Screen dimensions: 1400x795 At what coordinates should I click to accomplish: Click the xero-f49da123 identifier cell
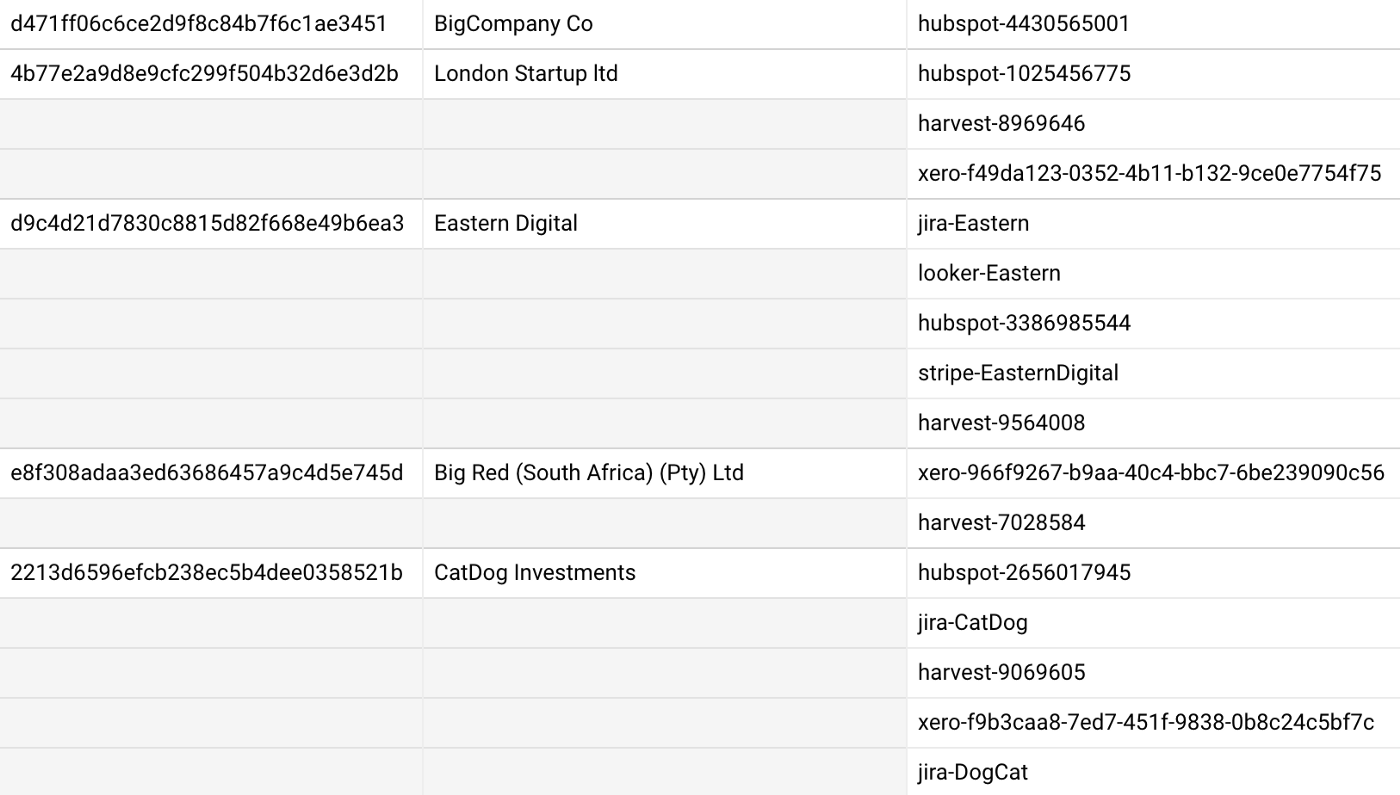click(x=1149, y=174)
